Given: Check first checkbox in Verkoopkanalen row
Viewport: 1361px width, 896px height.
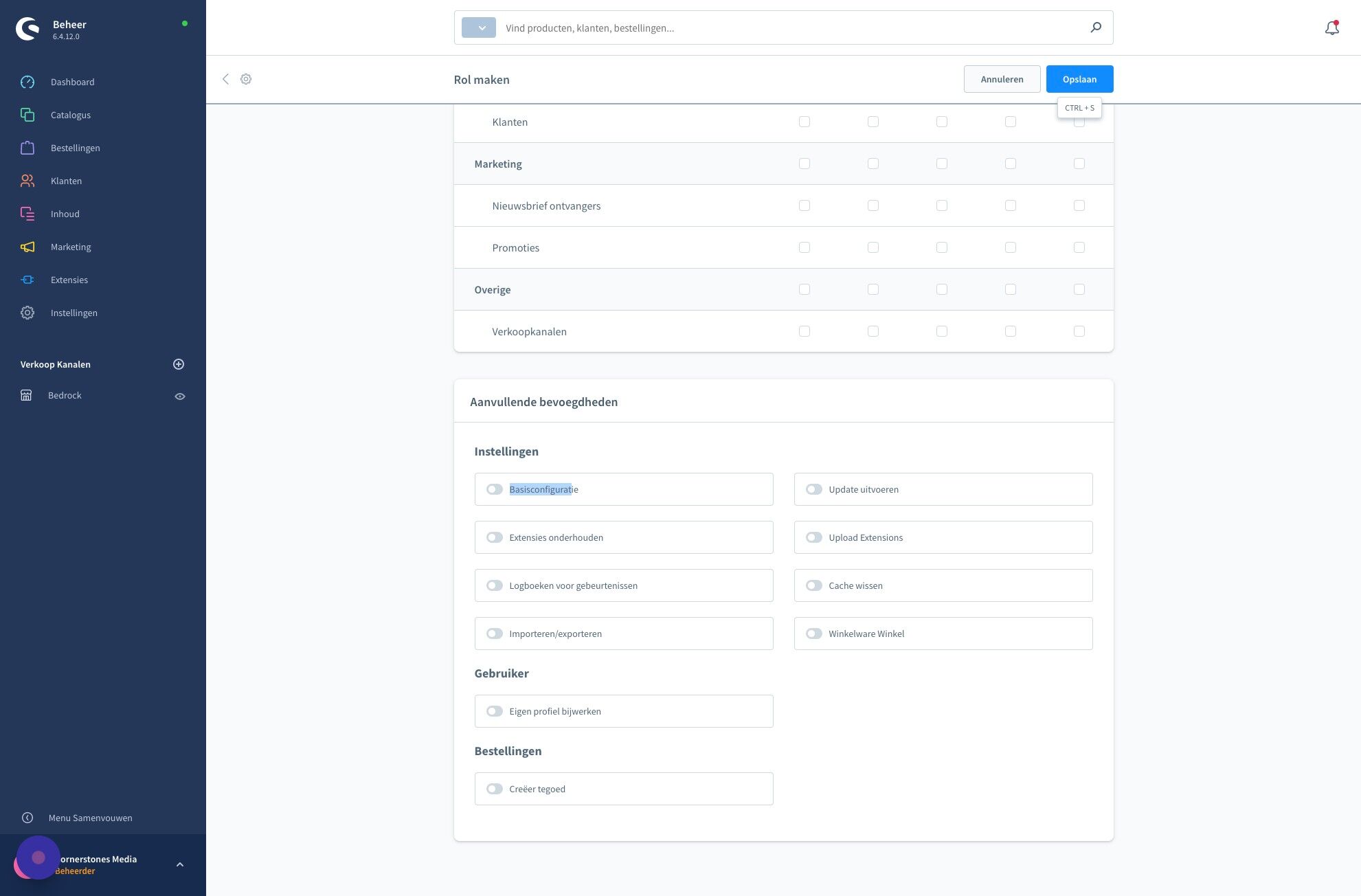Looking at the screenshot, I should [x=805, y=331].
